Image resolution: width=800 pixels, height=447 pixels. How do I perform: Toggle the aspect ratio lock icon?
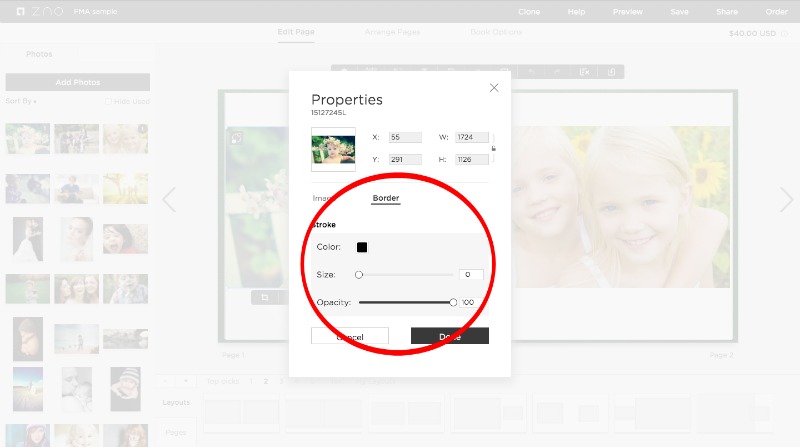tap(493, 148)
